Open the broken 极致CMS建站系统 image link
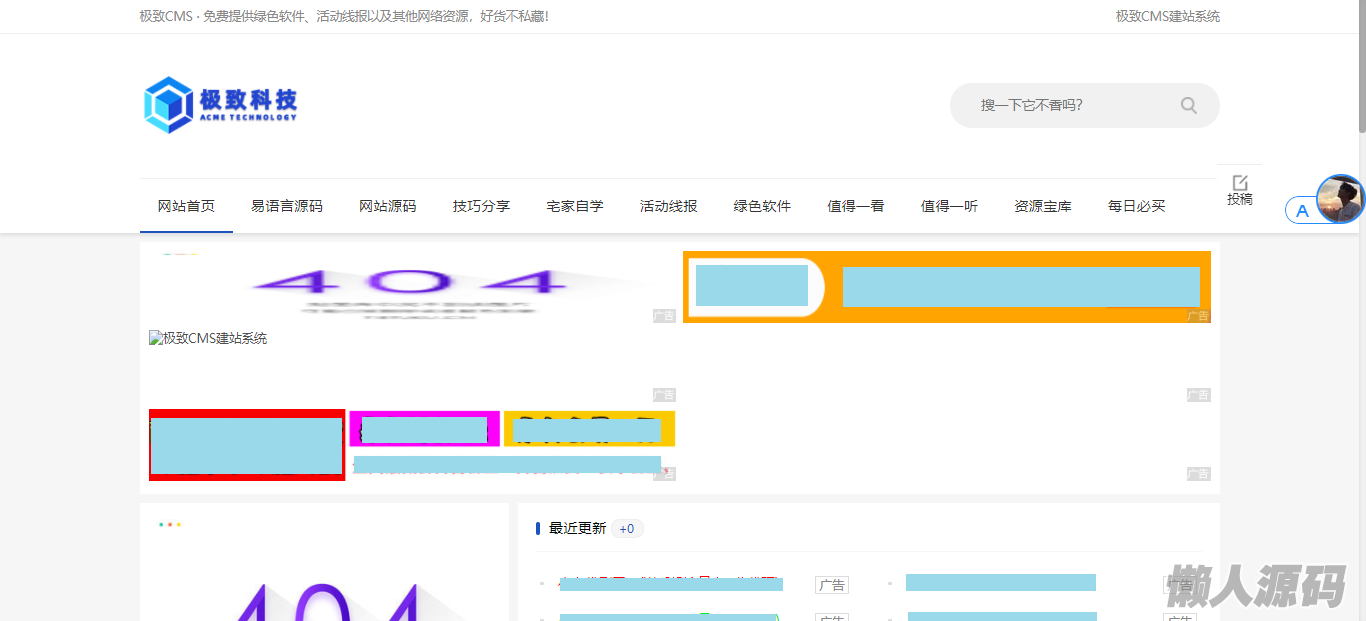The width and height of the screenshot is (1366, 621). pyautogui.click(x=208, y=339)
